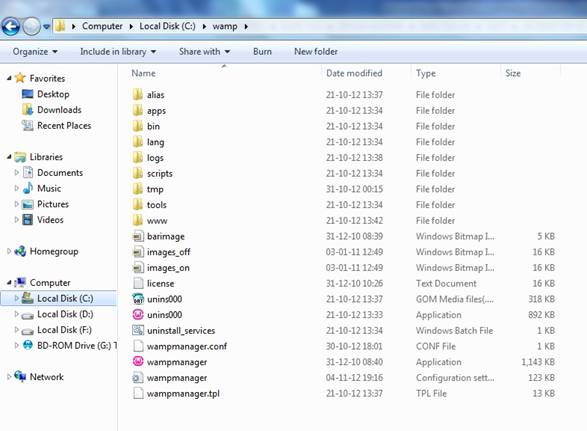Expand the Music library arrow

coord(16,188)
